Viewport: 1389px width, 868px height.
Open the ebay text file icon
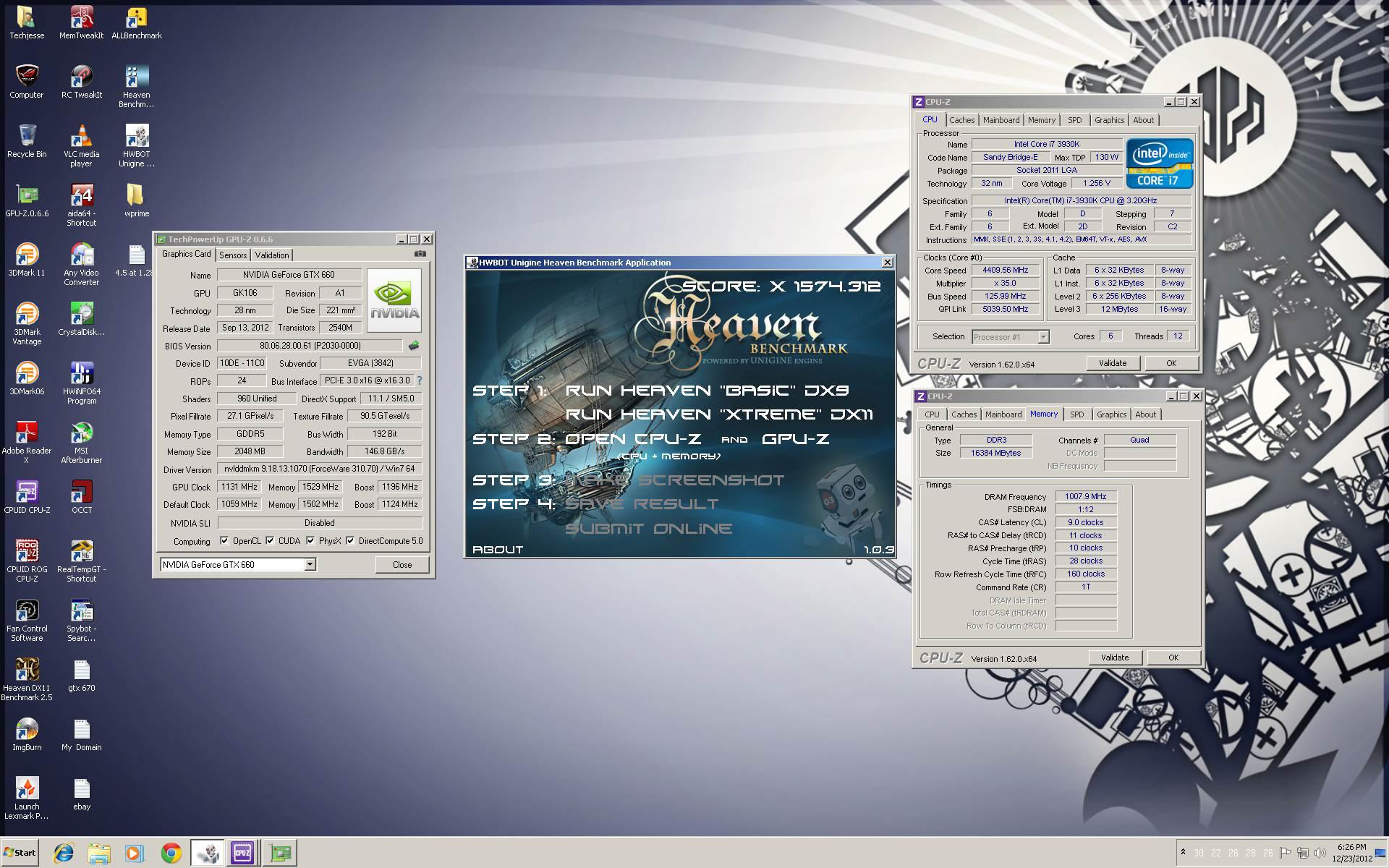(x=81, y=793)
